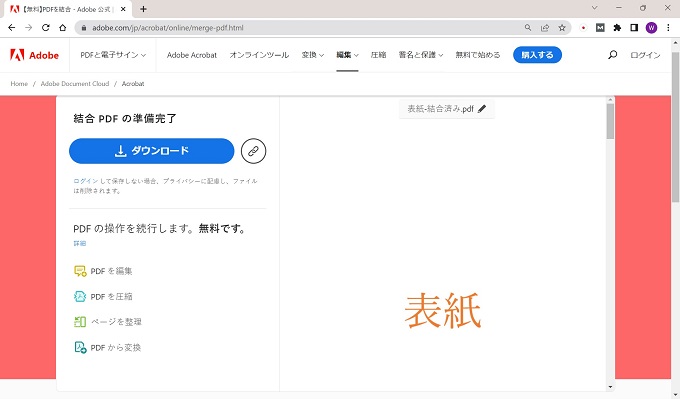Click the 結合 PDF の準備完了 heading
Viewport: 680px width, 399px height.
(125, 118)
